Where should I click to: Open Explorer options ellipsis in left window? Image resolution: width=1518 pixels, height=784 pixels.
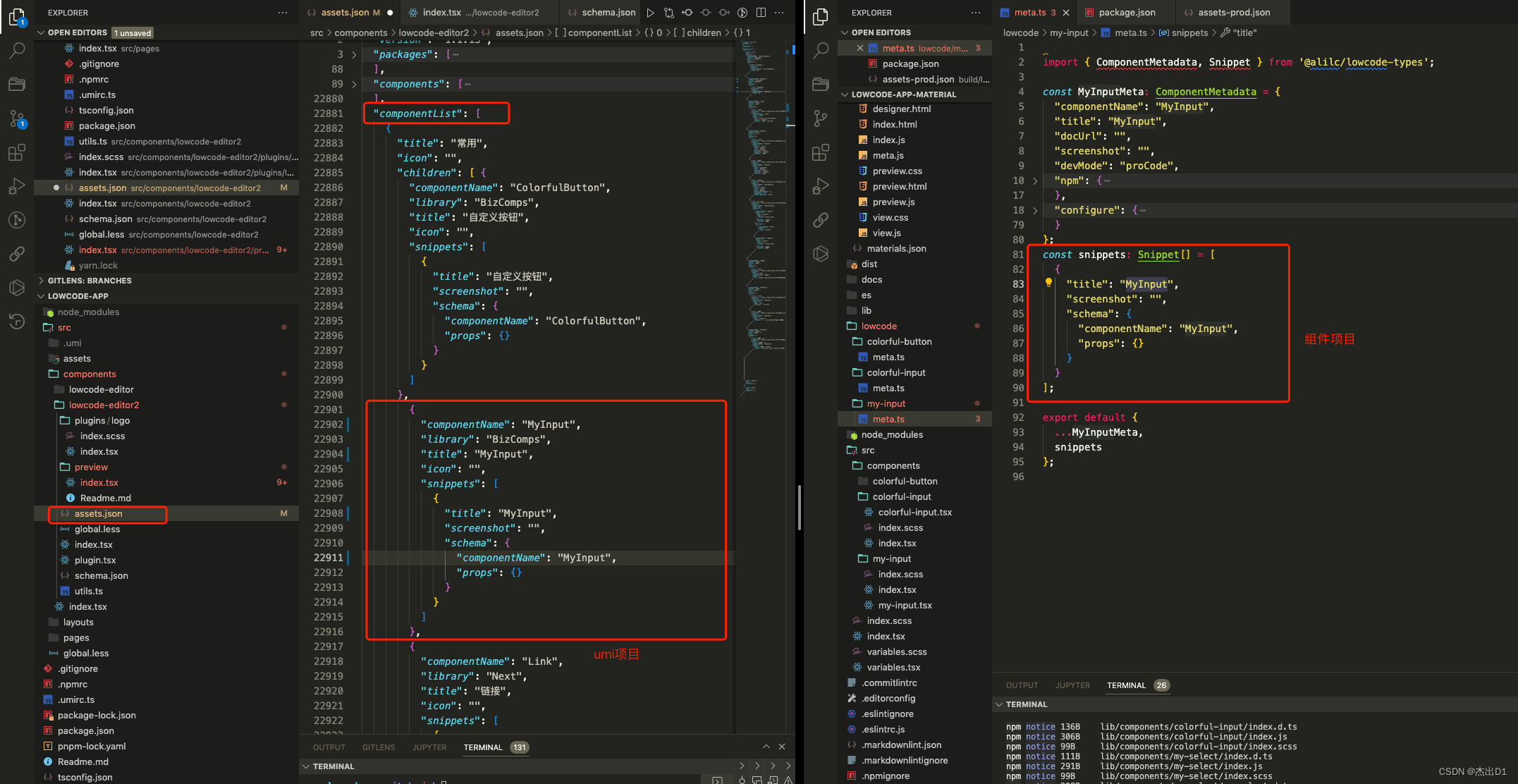[x=283, y=13]
